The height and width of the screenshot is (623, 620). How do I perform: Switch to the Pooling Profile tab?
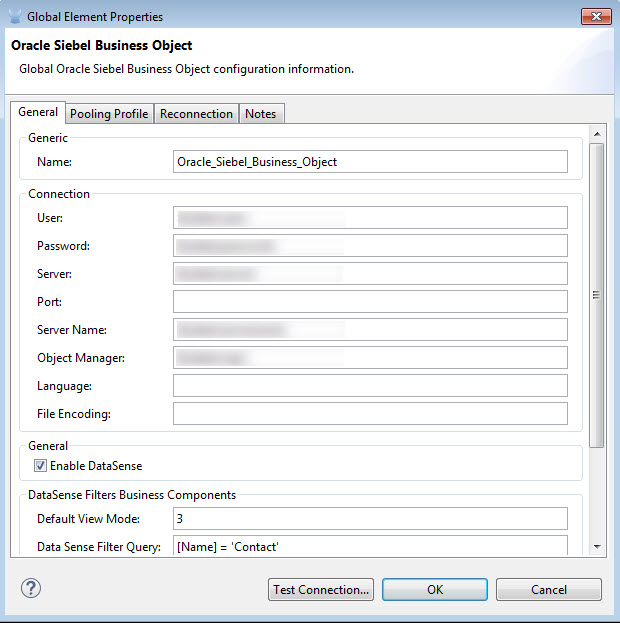point(109,114)
